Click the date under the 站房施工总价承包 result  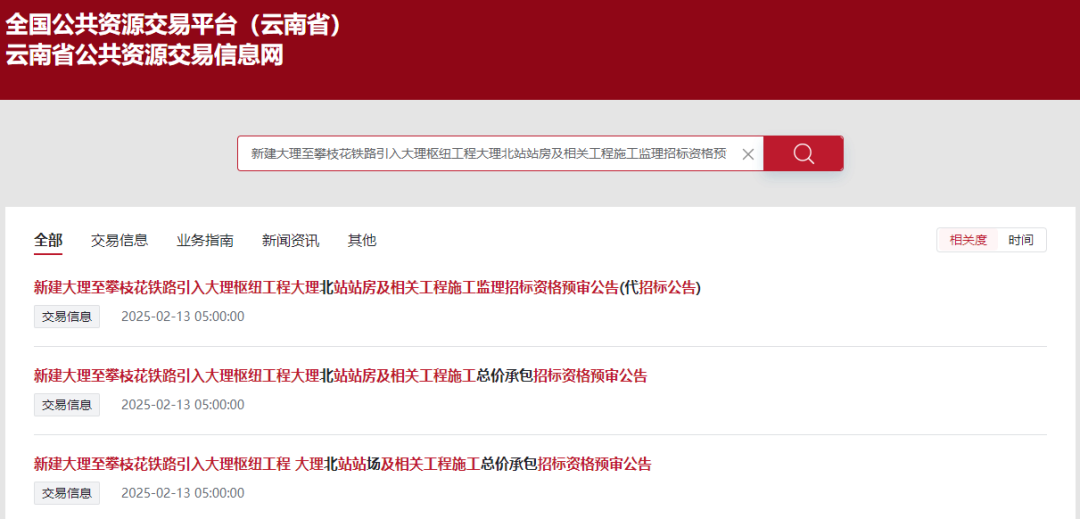(183, 405)
